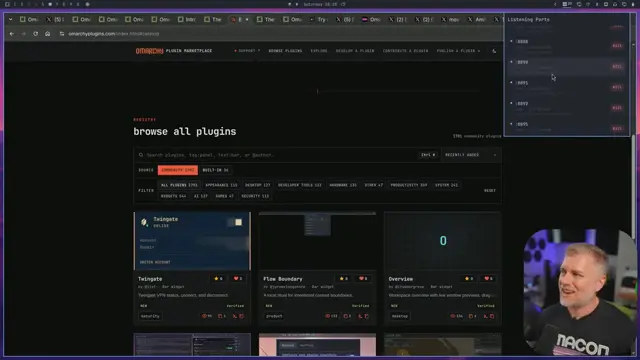Click the 'security' tag on Twingate
Viewport: 640px width, 360px height.
point(150,316)
